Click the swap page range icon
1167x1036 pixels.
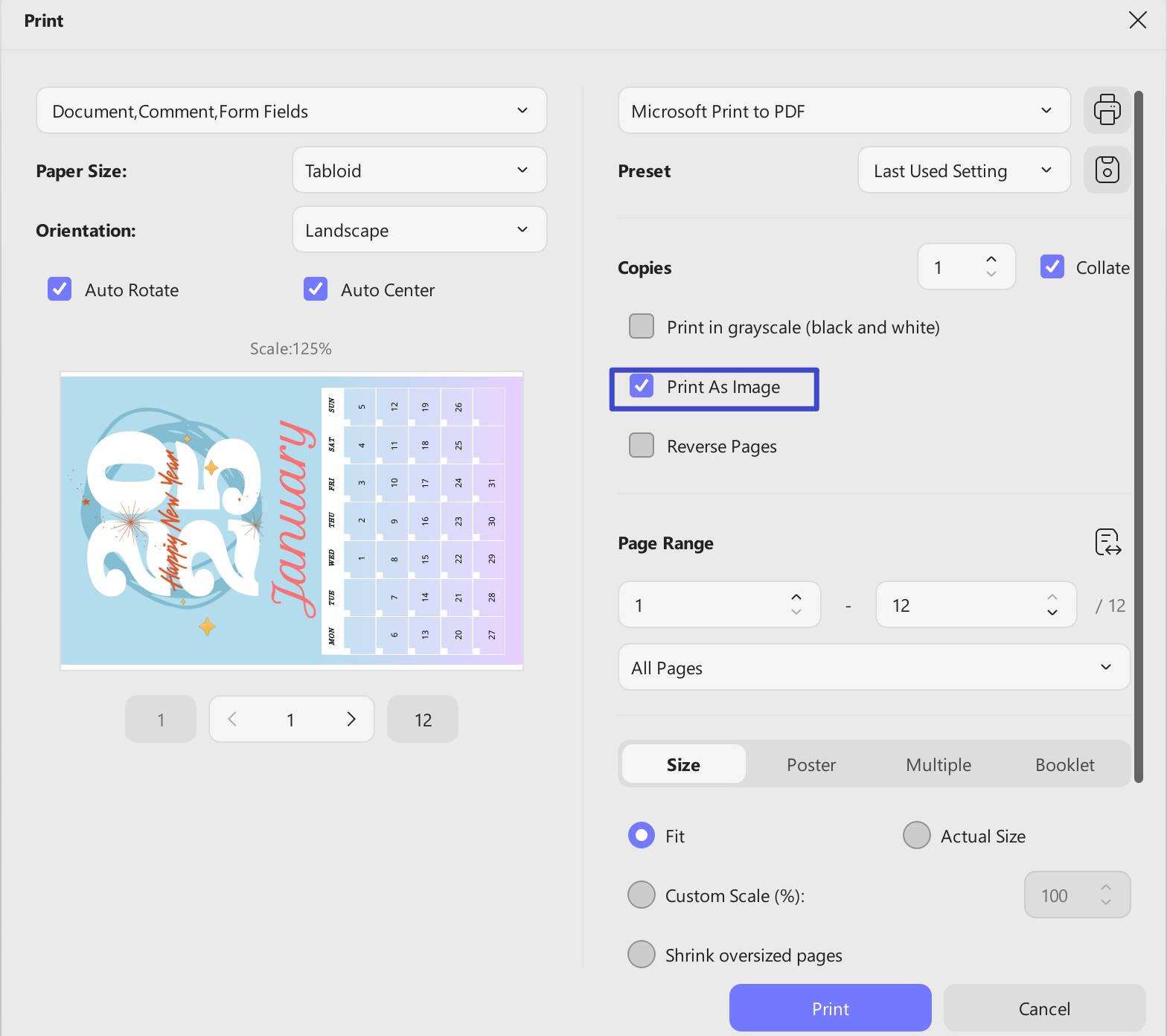[1108, 543]
